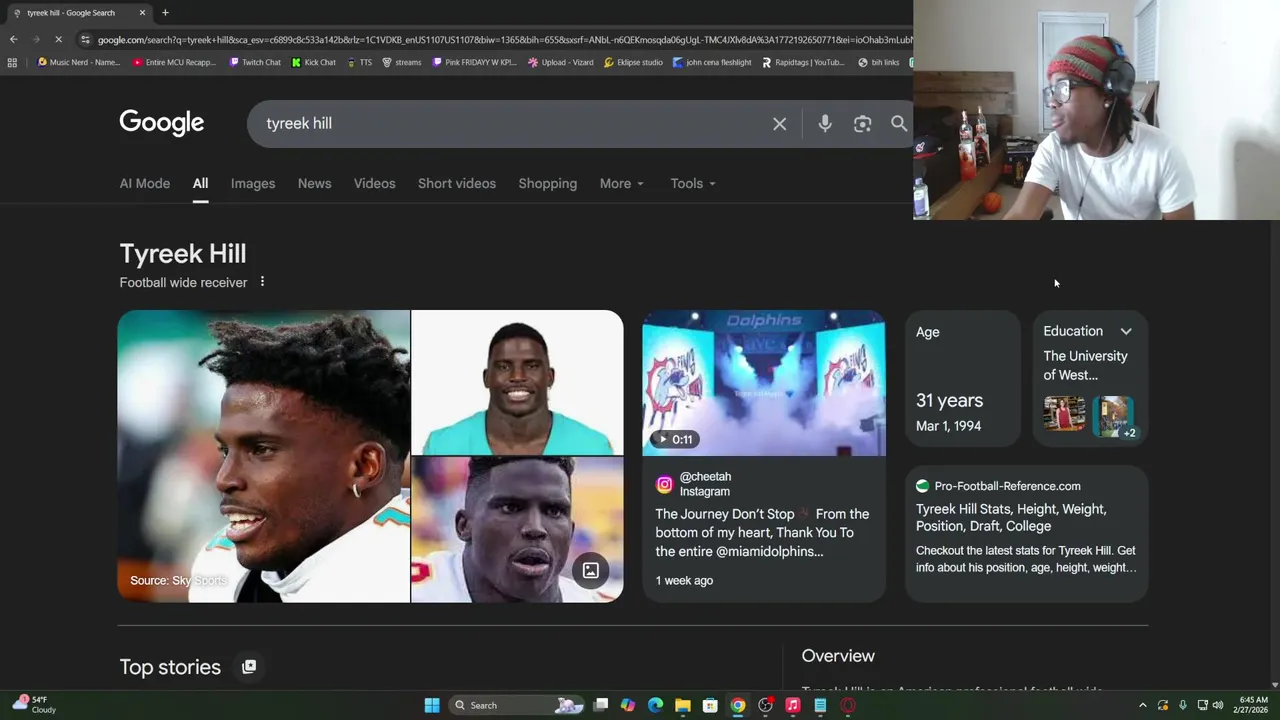
Task: Click the Top stories collection icon
Action: click(x=249, y=666)
